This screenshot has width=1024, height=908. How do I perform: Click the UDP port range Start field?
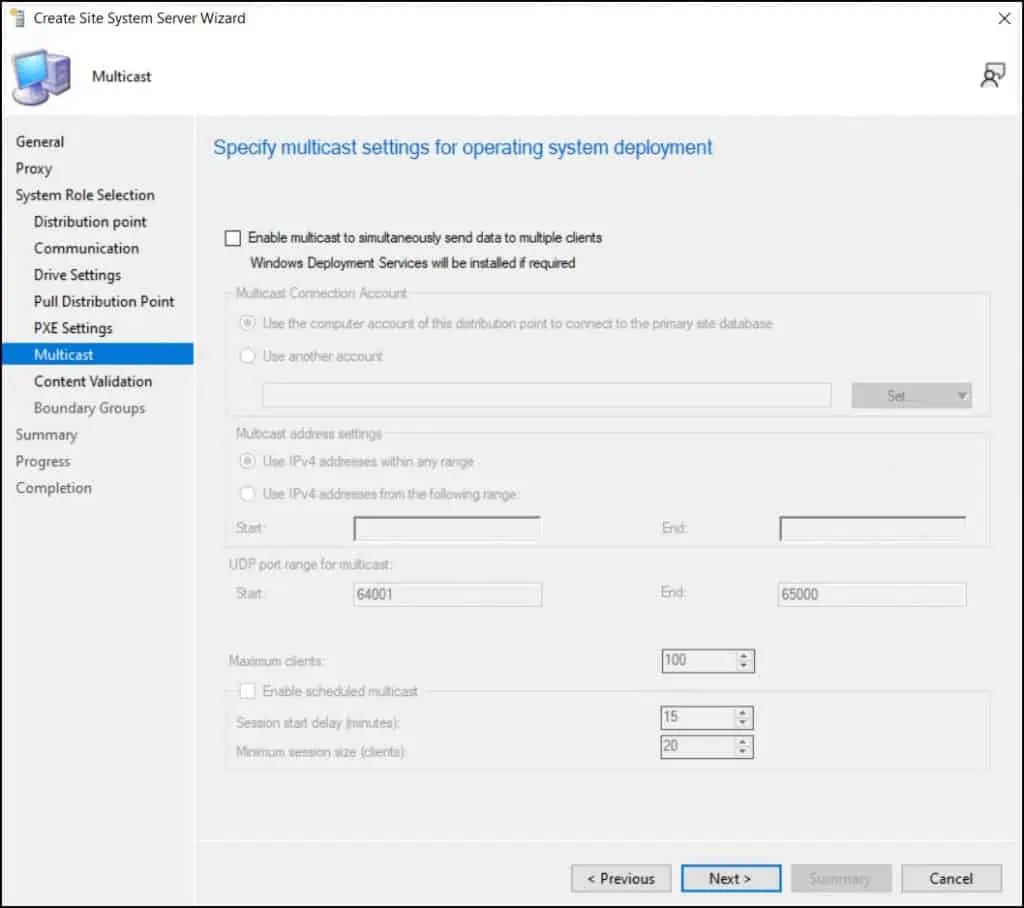click(x=447, y=595)
